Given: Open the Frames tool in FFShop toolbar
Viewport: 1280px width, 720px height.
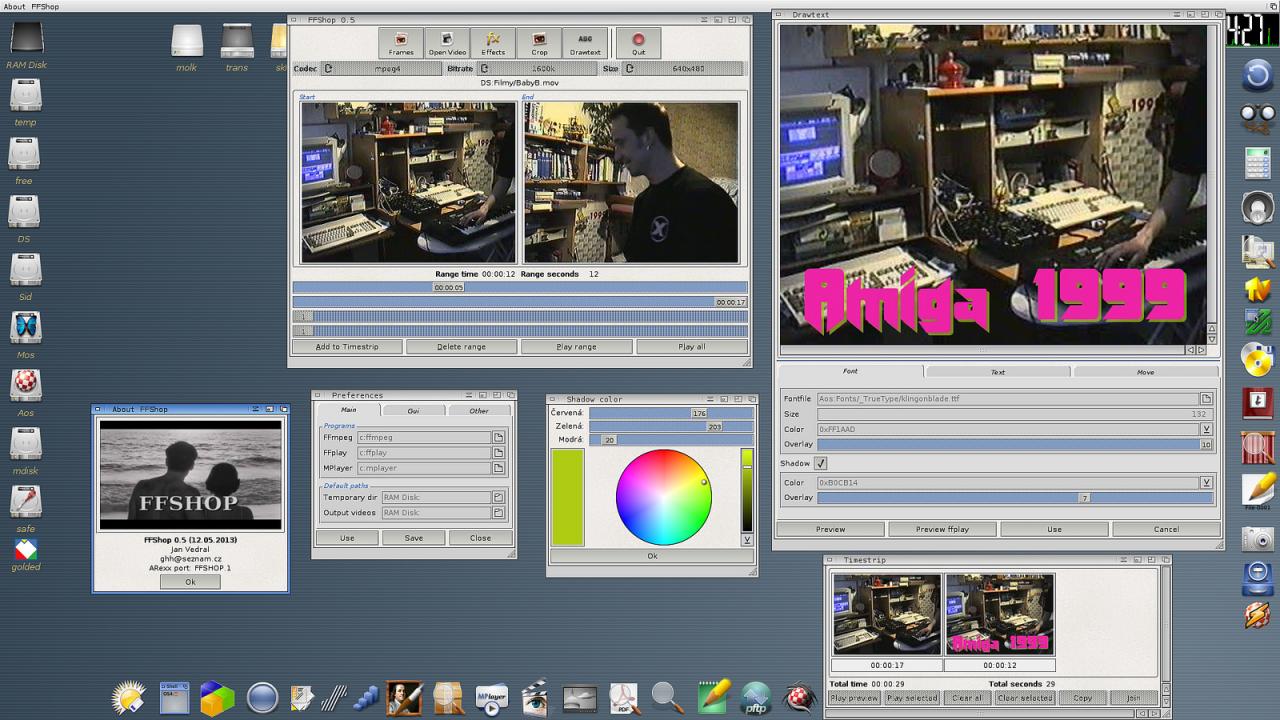Looking at the screenshot, I should coord(401,43).
